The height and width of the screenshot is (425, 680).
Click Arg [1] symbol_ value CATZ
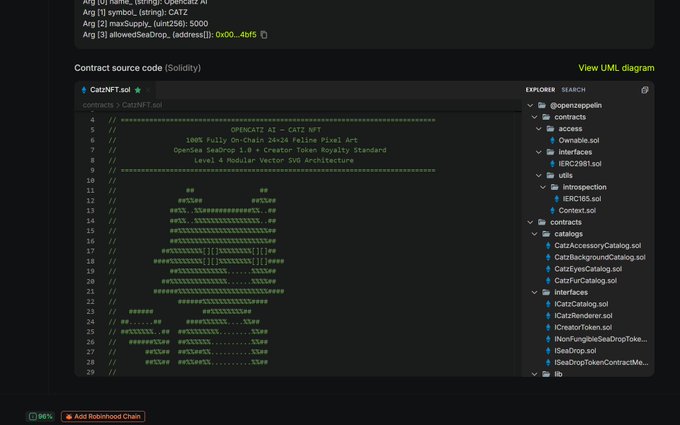coord(178,12)
